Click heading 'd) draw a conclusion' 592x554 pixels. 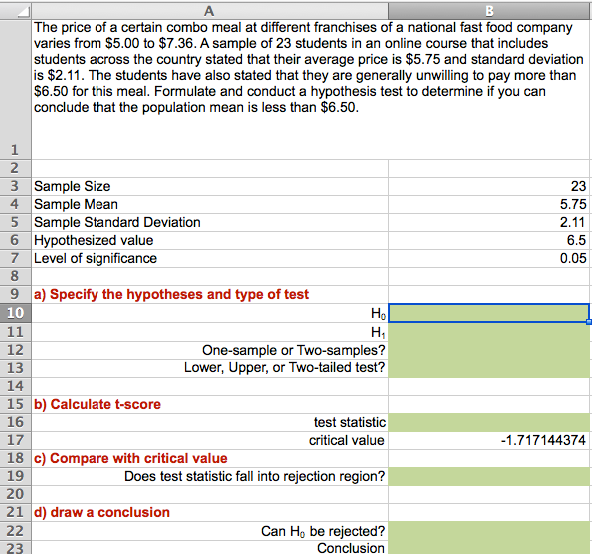[102, 512]
